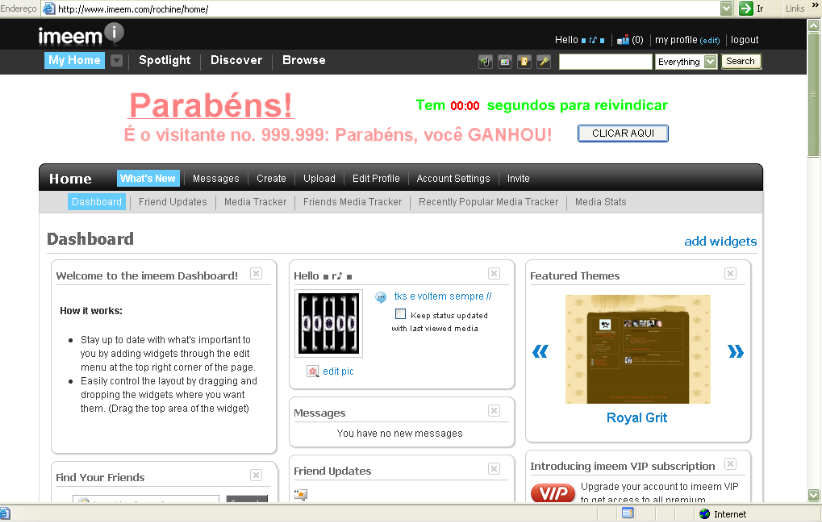The width and height of the screenshot is (822, 522).
Task: Click the logout link
Action: click(745, 40)
